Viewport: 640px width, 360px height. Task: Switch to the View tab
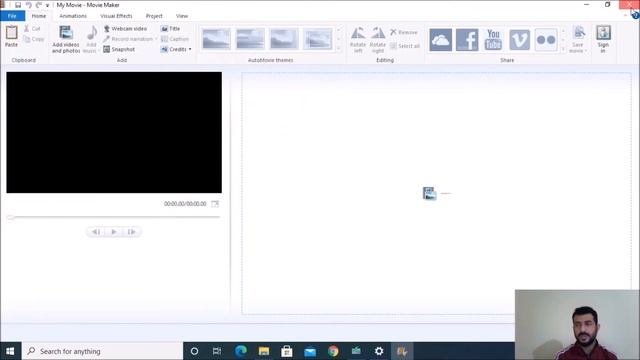[x=182, y=16]
